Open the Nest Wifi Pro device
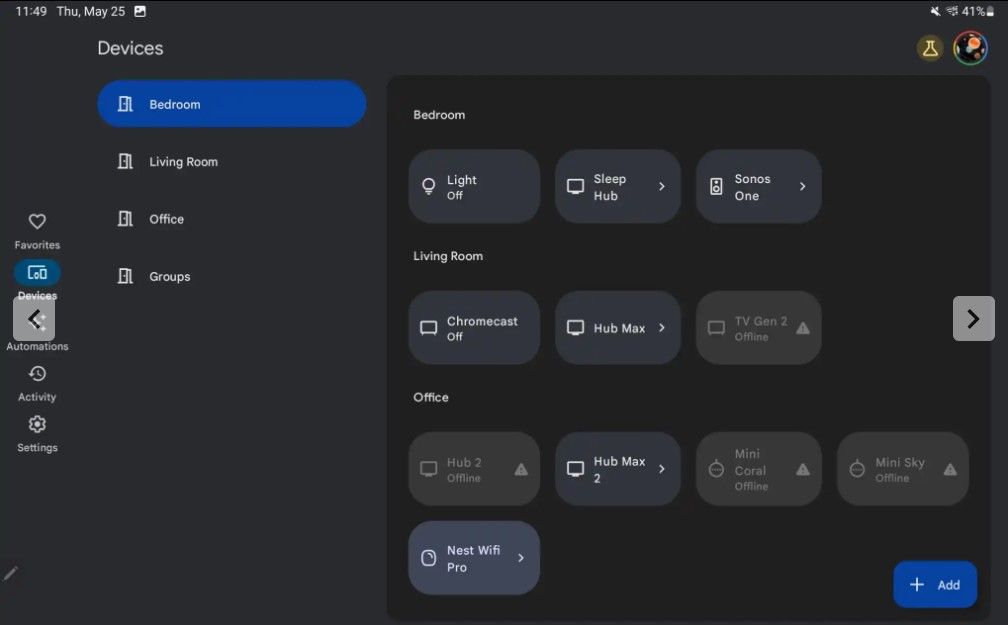This screenshot has width=1008, height=625. tap(473, 558)
